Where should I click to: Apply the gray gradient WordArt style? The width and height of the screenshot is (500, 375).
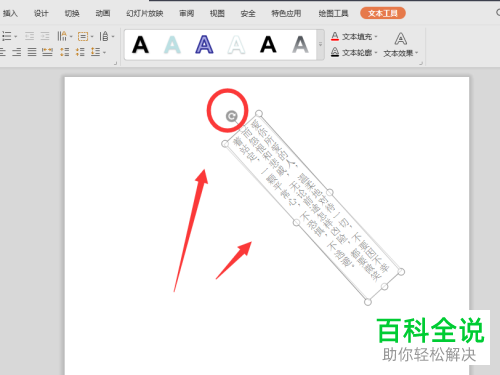click(x=300, y=45)
